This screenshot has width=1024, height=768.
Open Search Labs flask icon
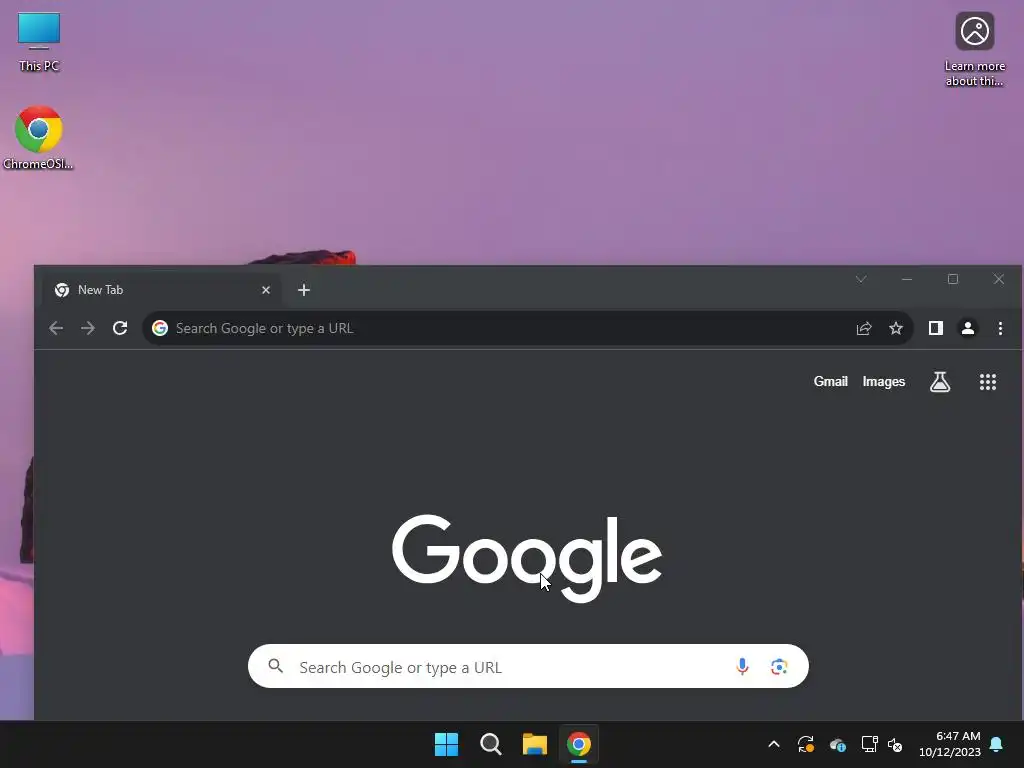[940, 382]
